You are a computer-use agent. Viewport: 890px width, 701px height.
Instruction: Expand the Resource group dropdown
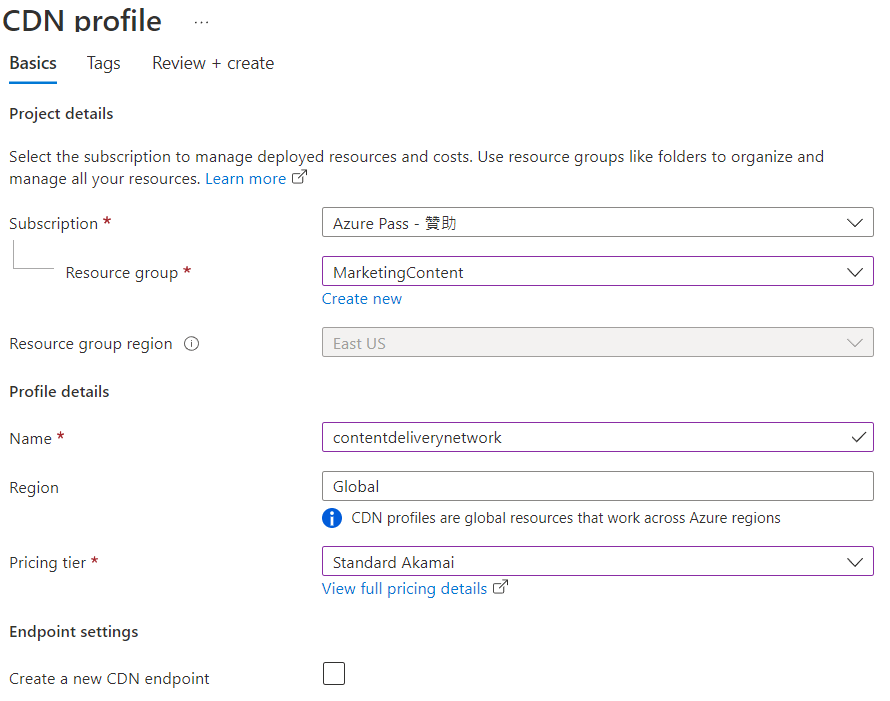click(597, 272)
